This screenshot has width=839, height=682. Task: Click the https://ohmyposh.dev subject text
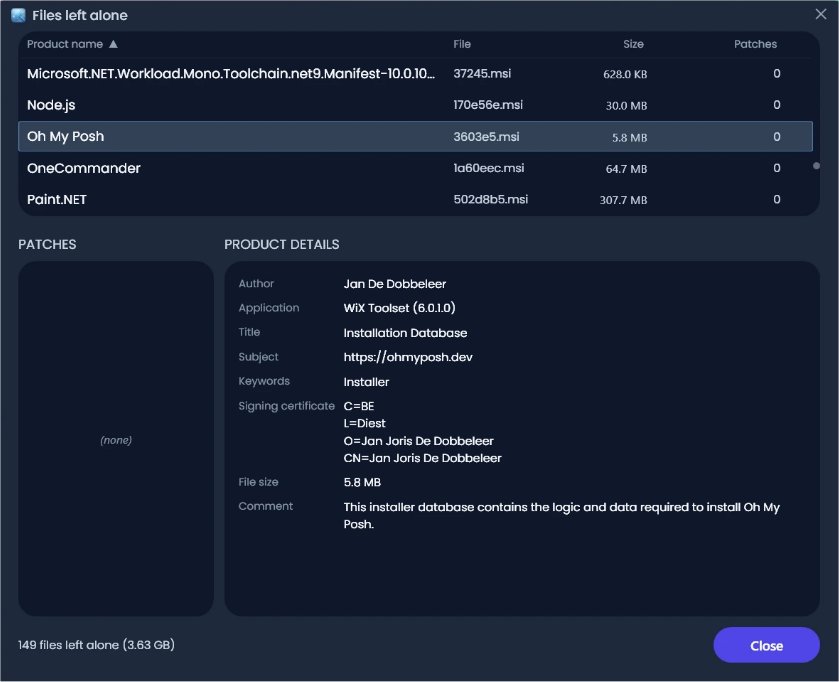pyautogui.click(x=408, y=357)
